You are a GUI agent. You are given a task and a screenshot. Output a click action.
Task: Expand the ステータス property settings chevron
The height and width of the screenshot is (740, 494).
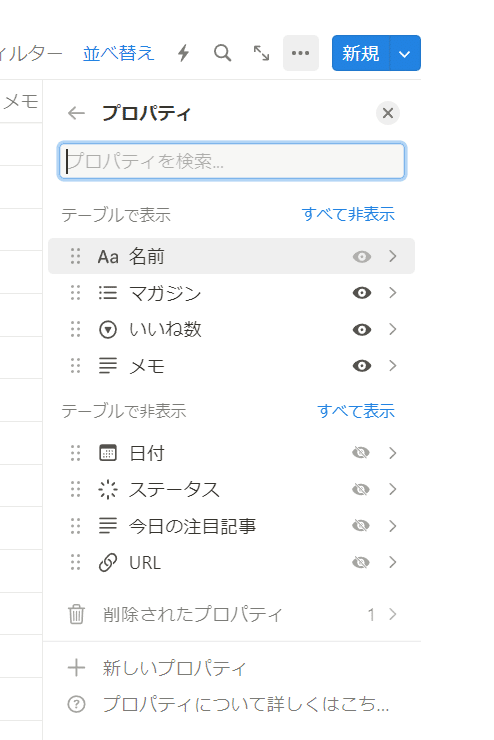tap(393, 489)
